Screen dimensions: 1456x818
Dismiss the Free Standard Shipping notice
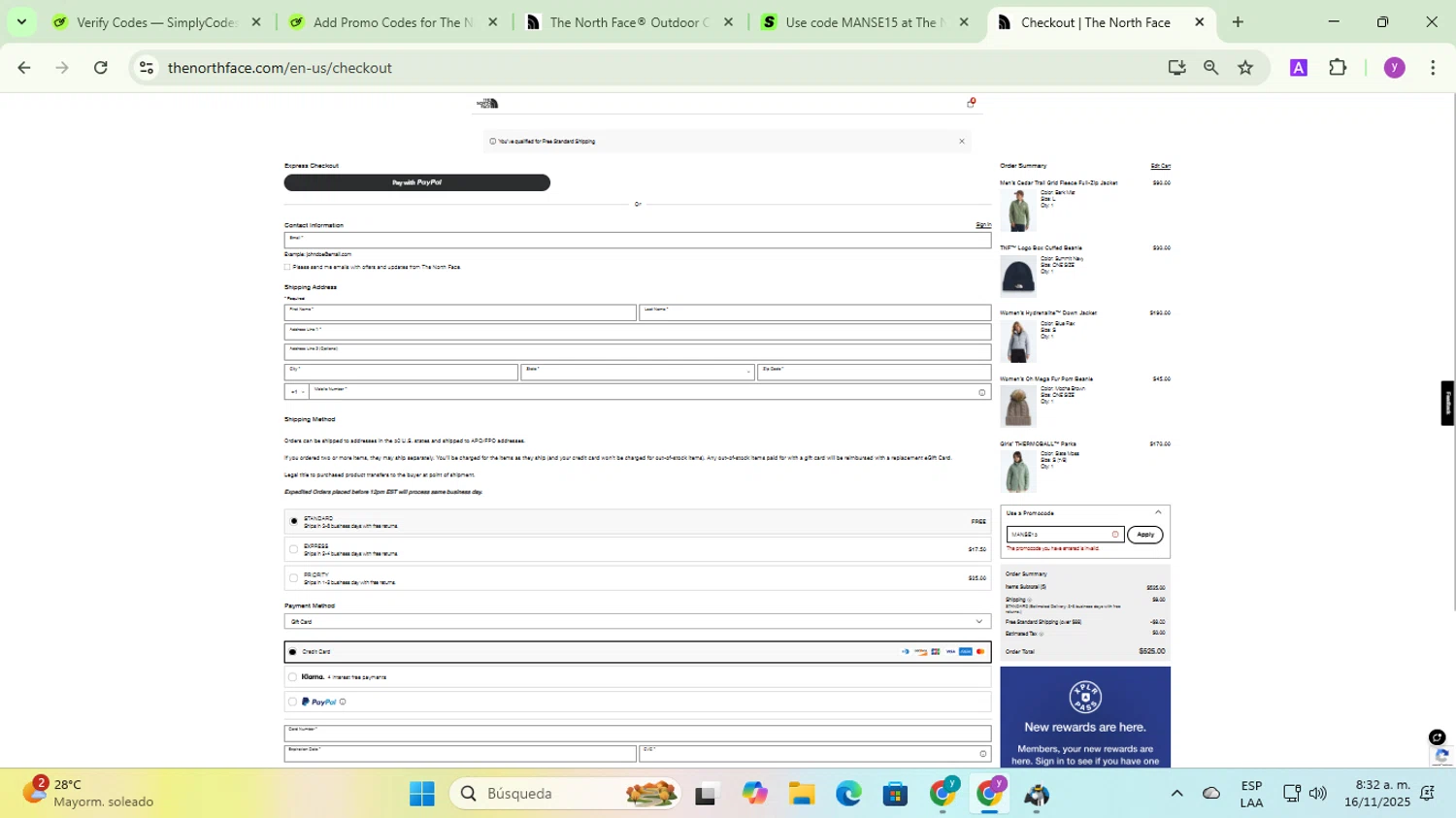coord(962,142)
